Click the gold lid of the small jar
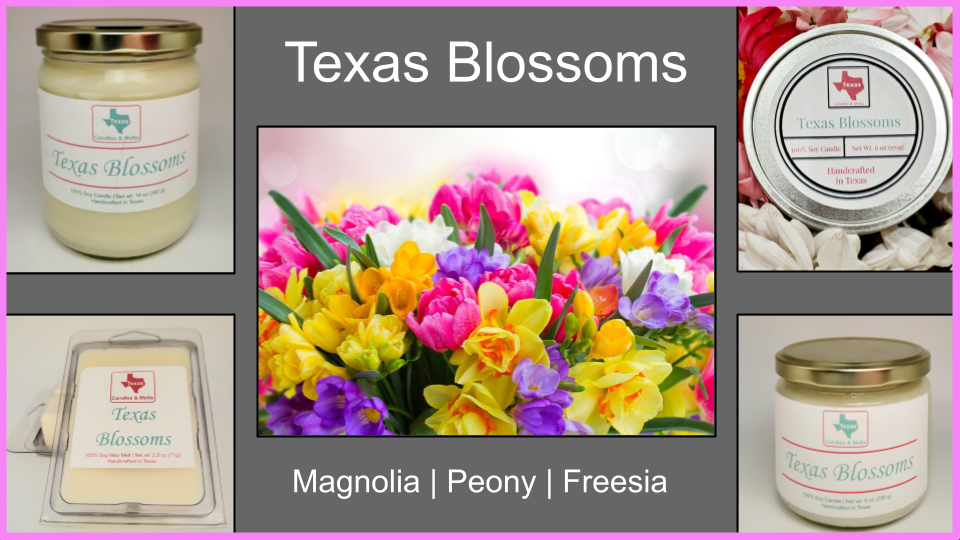 click(x=852, y=362)
